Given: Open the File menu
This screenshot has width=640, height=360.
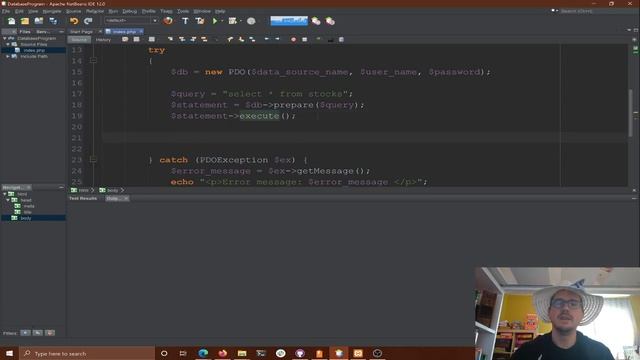Looking at the screenshot, I should tap(6, 11).
